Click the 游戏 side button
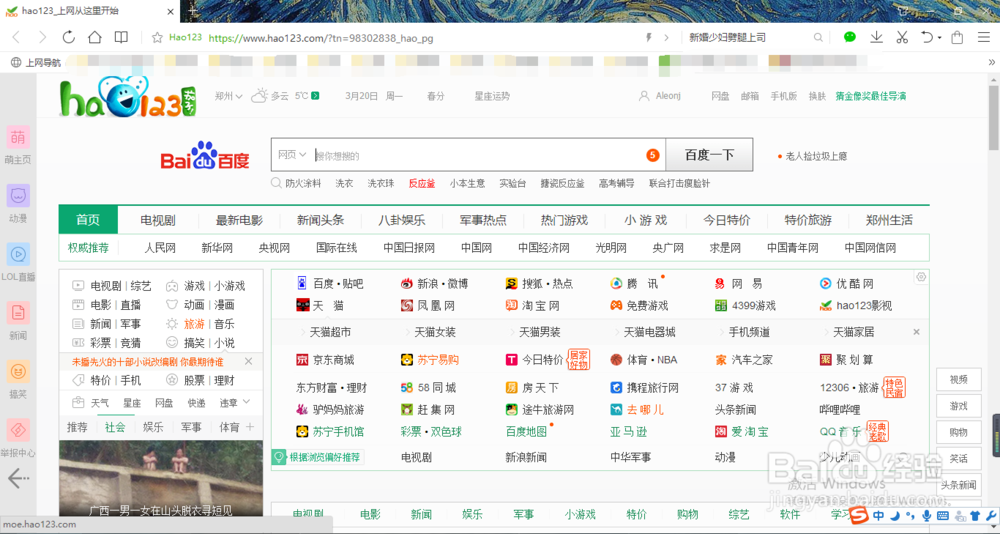Viewport: 1000px width, 534px height. click(959, 406)
